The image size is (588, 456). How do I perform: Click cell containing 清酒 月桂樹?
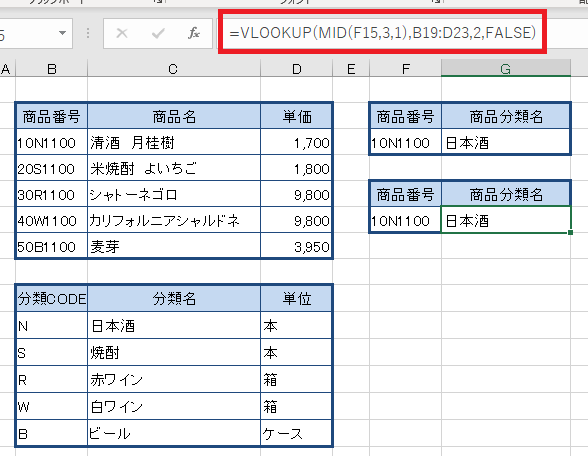pyautogui.click(x=174, y=142)
